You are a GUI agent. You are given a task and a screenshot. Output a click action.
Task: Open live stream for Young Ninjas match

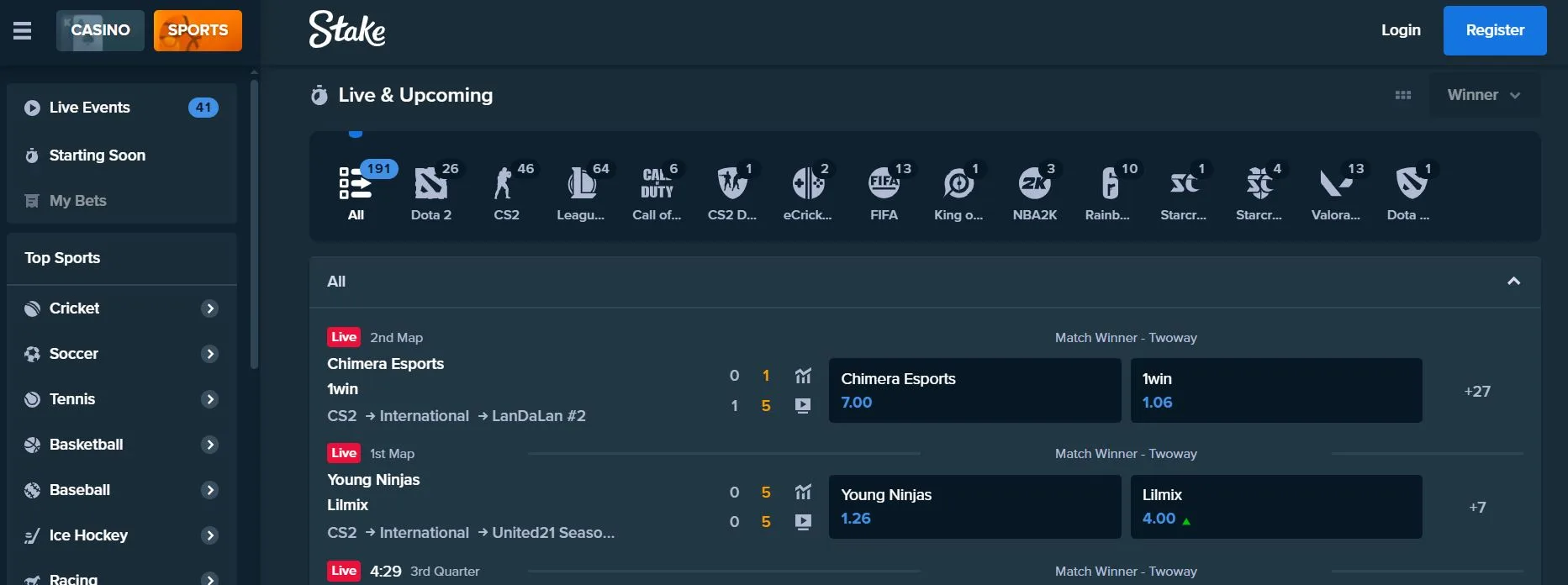coord(803,522)
